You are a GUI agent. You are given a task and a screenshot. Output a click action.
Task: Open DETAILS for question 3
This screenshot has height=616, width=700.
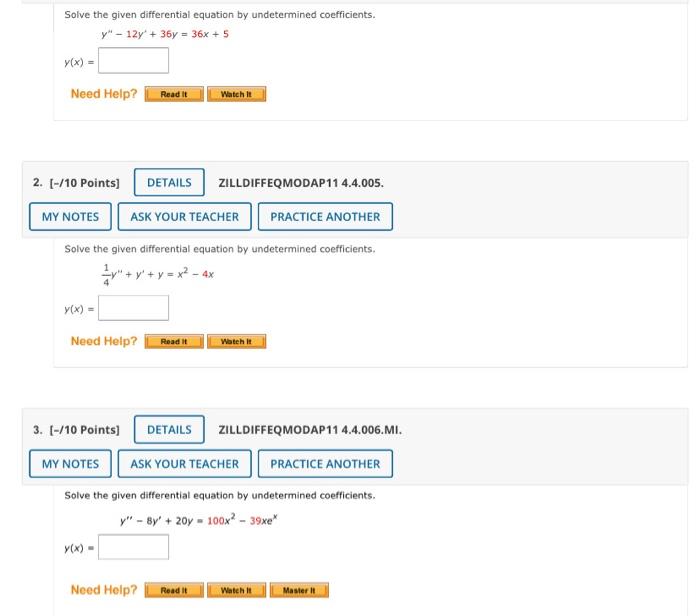pos(169,429)
